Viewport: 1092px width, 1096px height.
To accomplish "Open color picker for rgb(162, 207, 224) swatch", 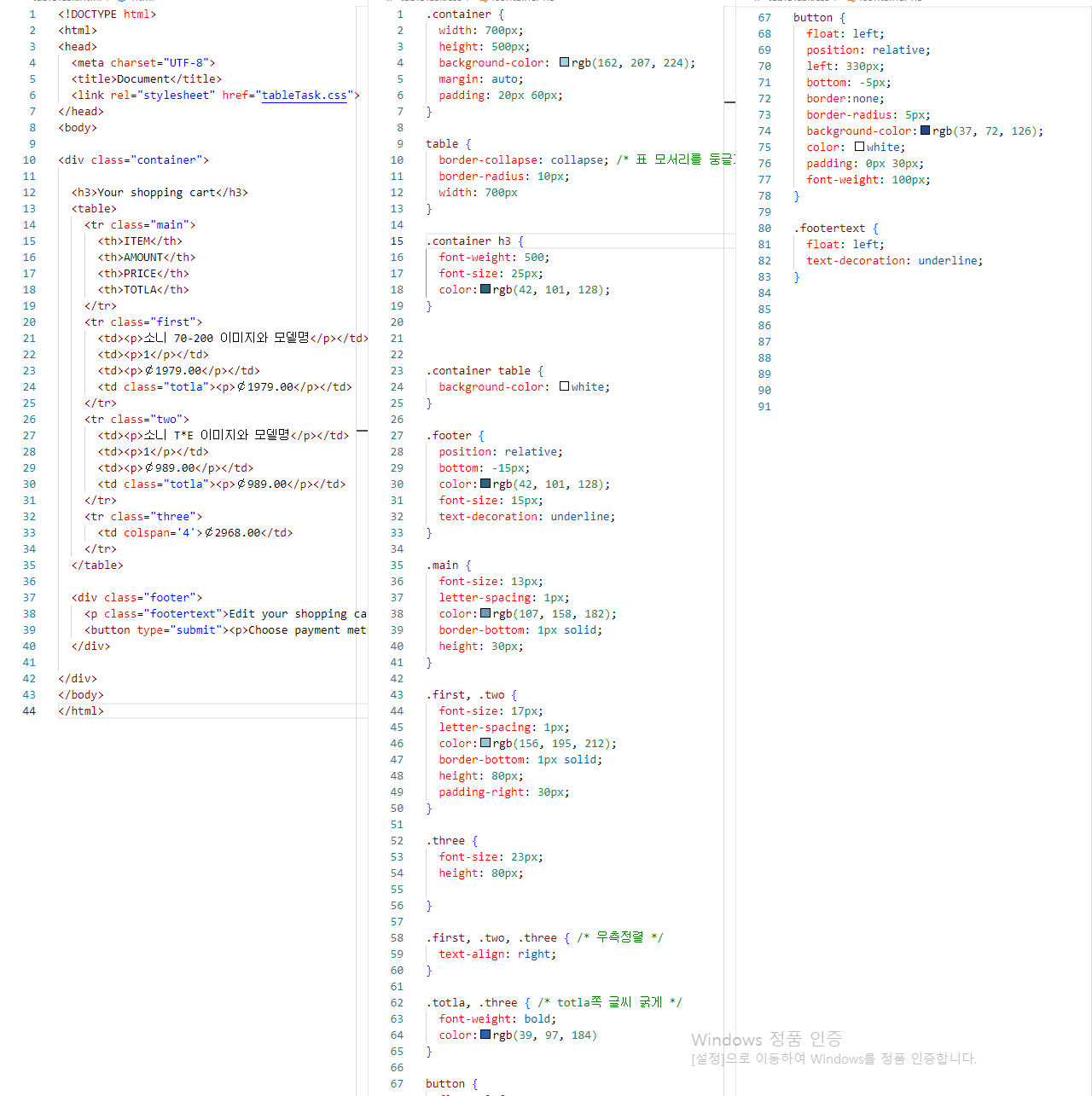I will coord(564,62).
